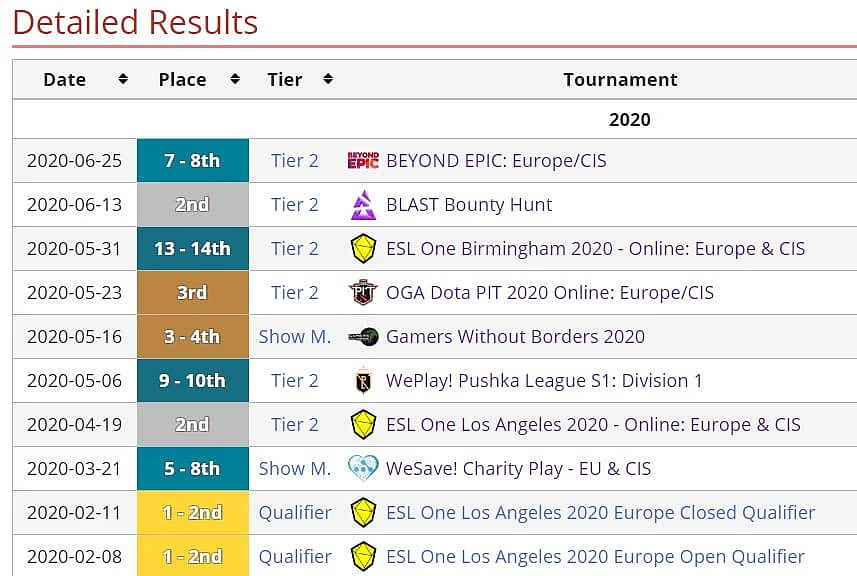Click the Tournament column header
Viewport: 857px width, 576px height.
pyautogui.click(x=620, y=80)
